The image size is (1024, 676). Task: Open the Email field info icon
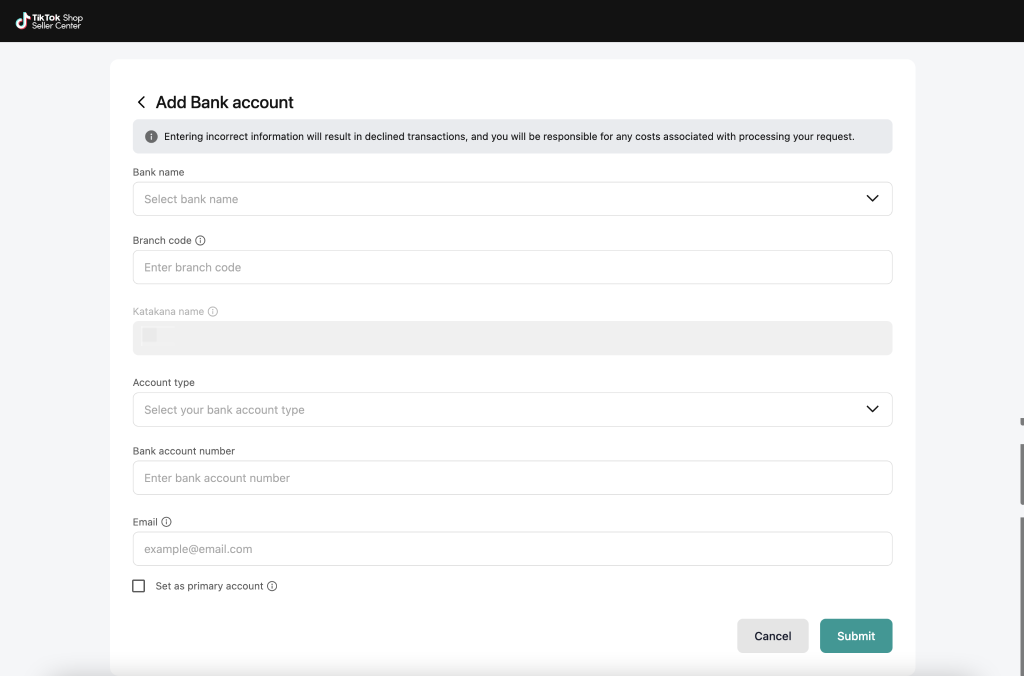click(167, 522)
